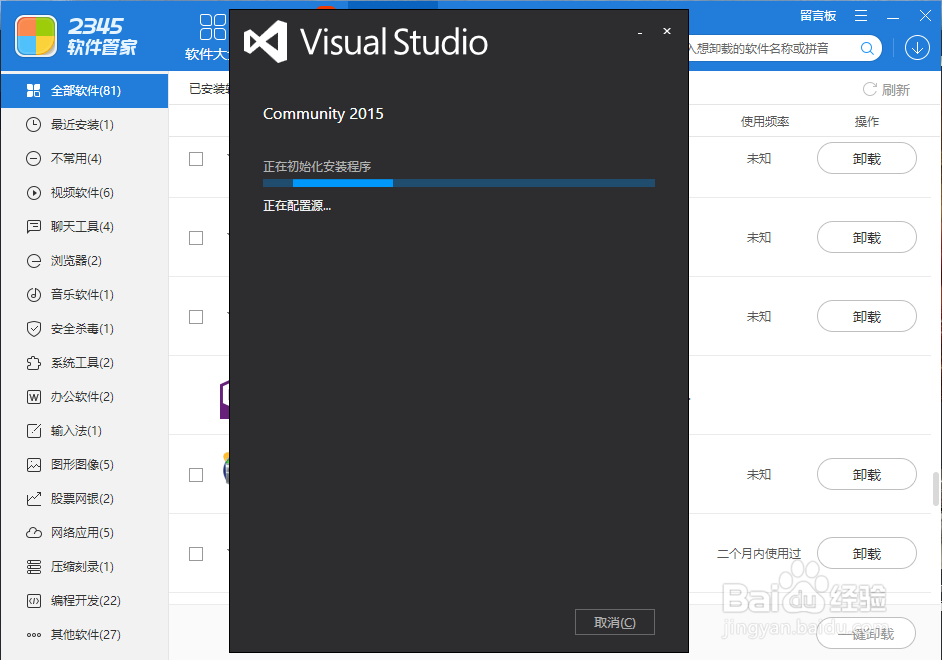The height and width of the screenshot is (660, 942).
Task: Open 浏览器(2) browser icon category
Action: pyautogui.click(x=34, y=261)
